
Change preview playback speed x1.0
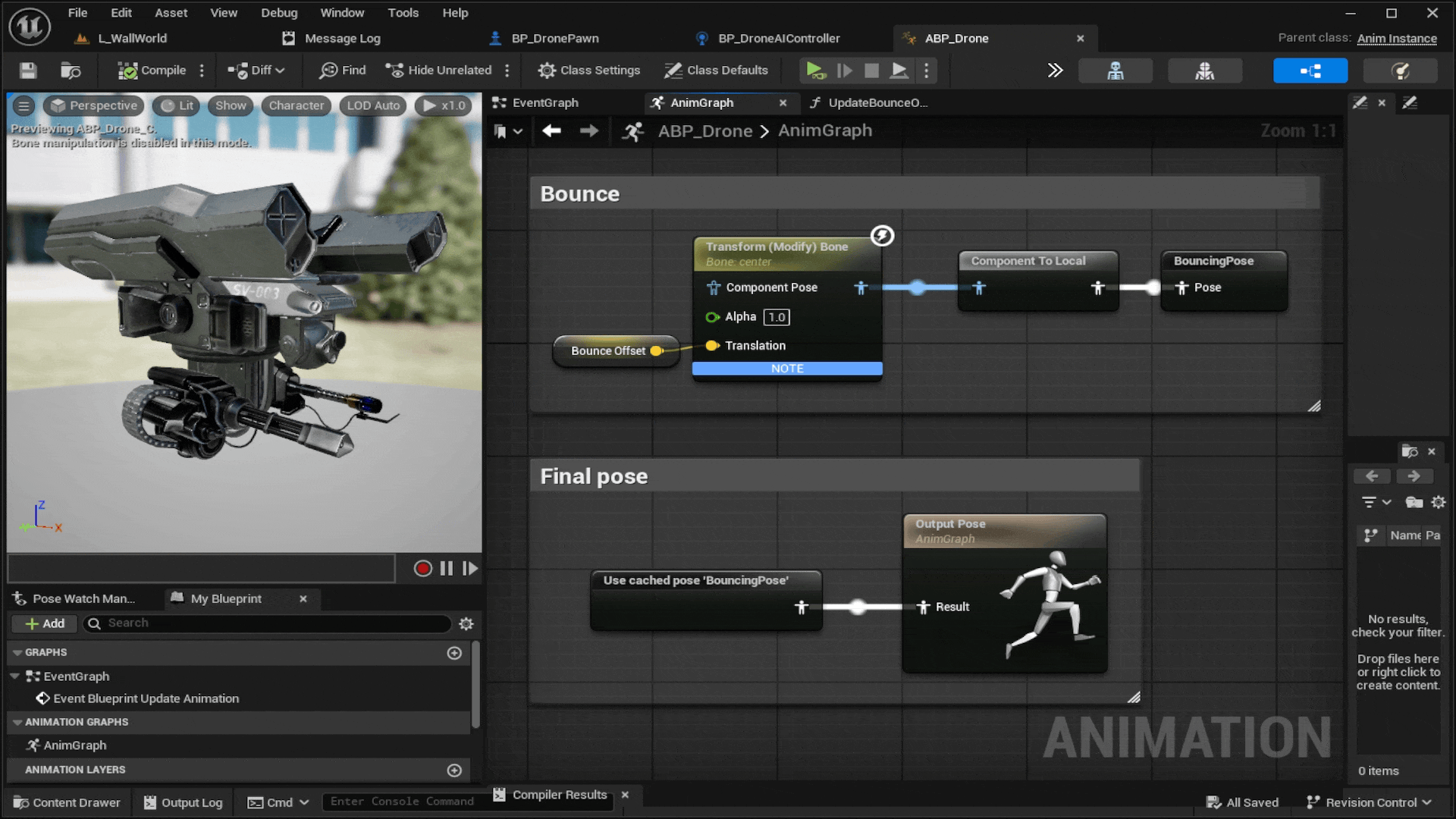pos(444,105)
